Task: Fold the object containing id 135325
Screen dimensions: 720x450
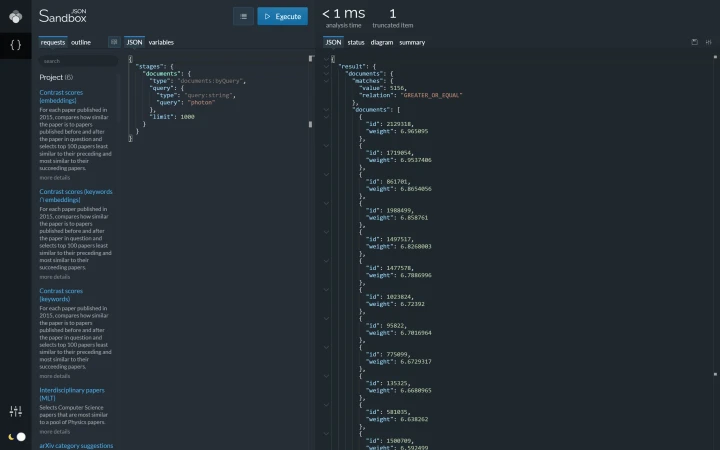Action: [326, 376]
